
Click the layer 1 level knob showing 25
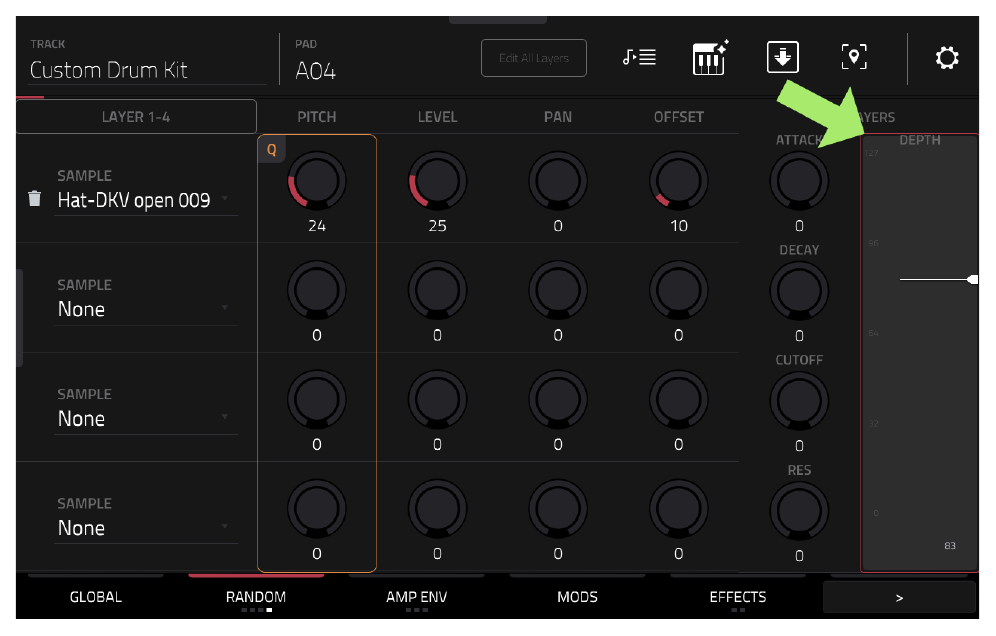pos(437,181)
